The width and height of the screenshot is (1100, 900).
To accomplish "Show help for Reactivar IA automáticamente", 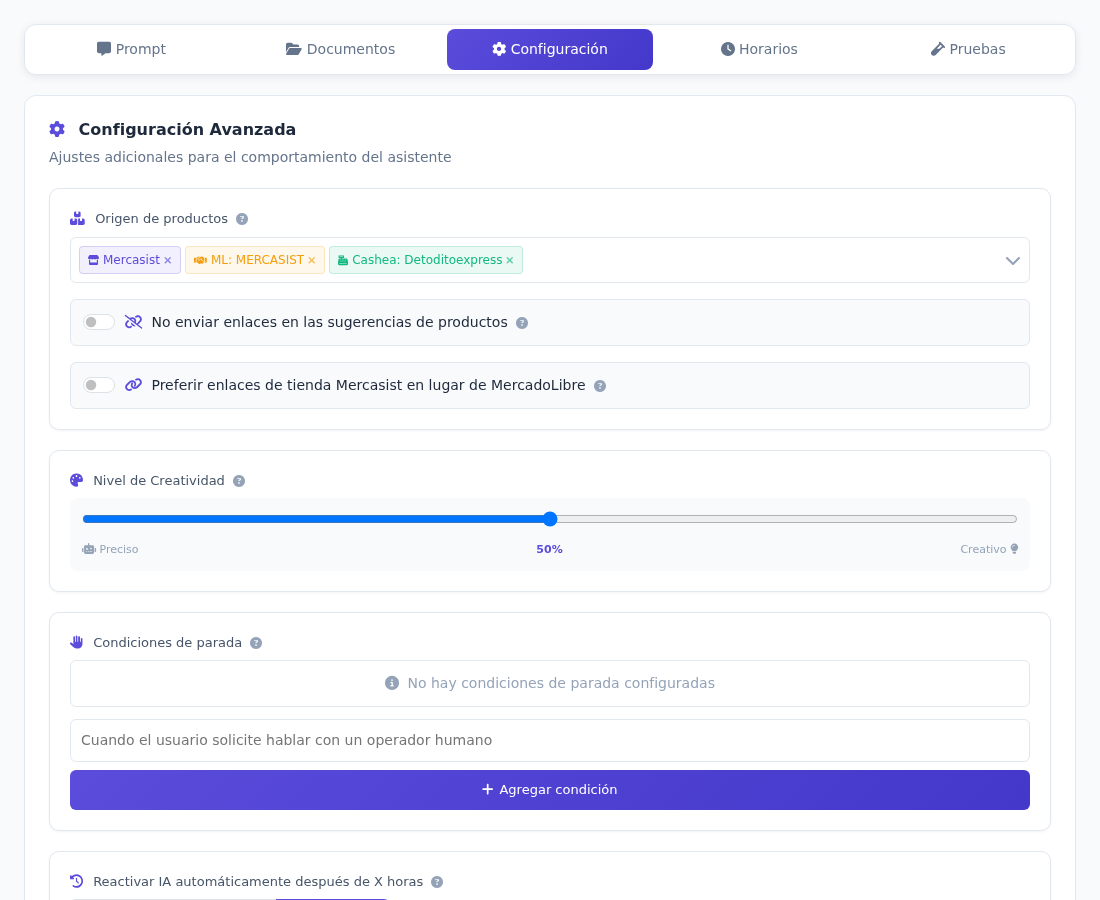I will (x=437, y=882).
